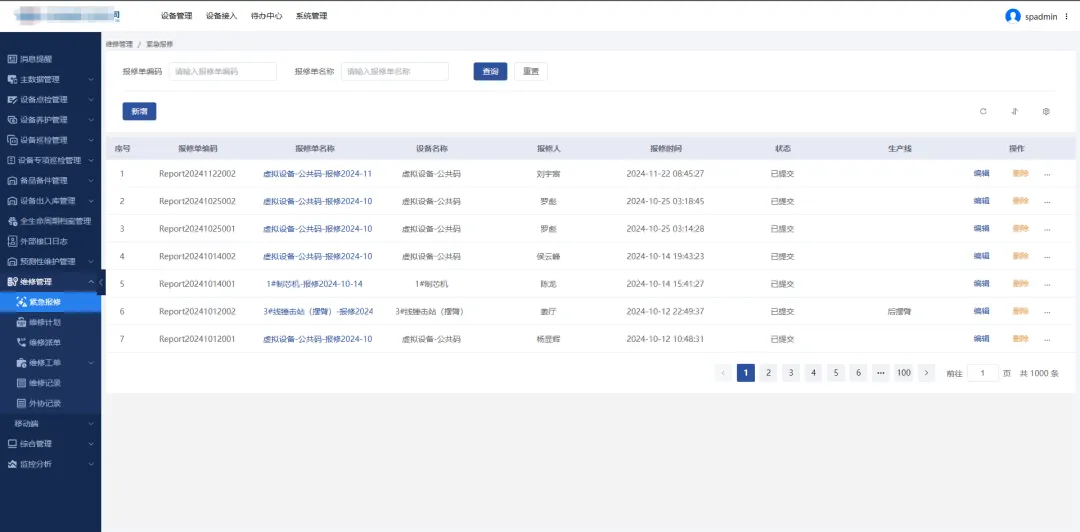This screenshot has height=532, width=1080.
Task: Open the 设备管理 top menu
Action: coord(176,16)
